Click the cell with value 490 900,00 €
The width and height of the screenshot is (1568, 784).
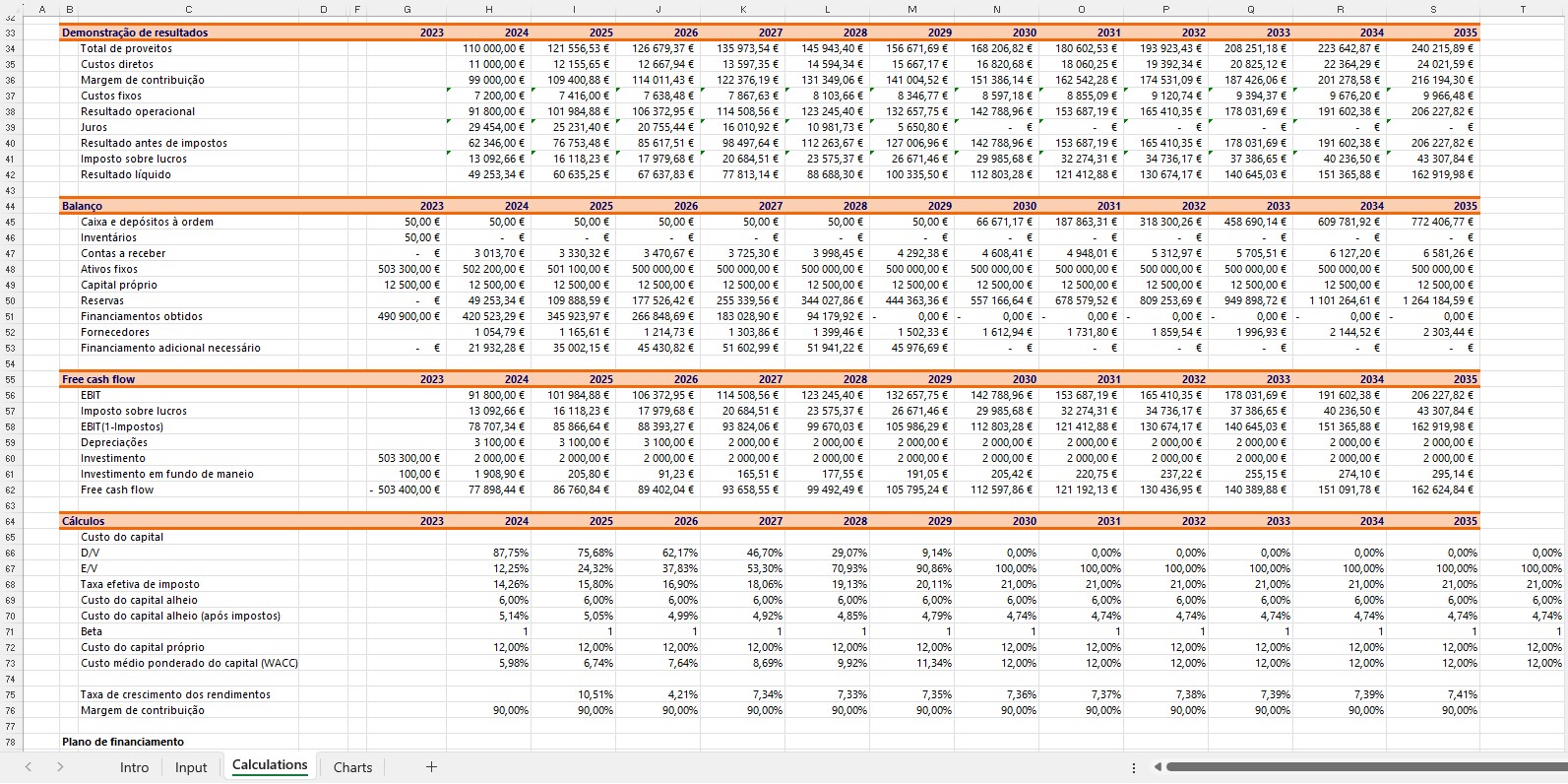pos(407,316)
